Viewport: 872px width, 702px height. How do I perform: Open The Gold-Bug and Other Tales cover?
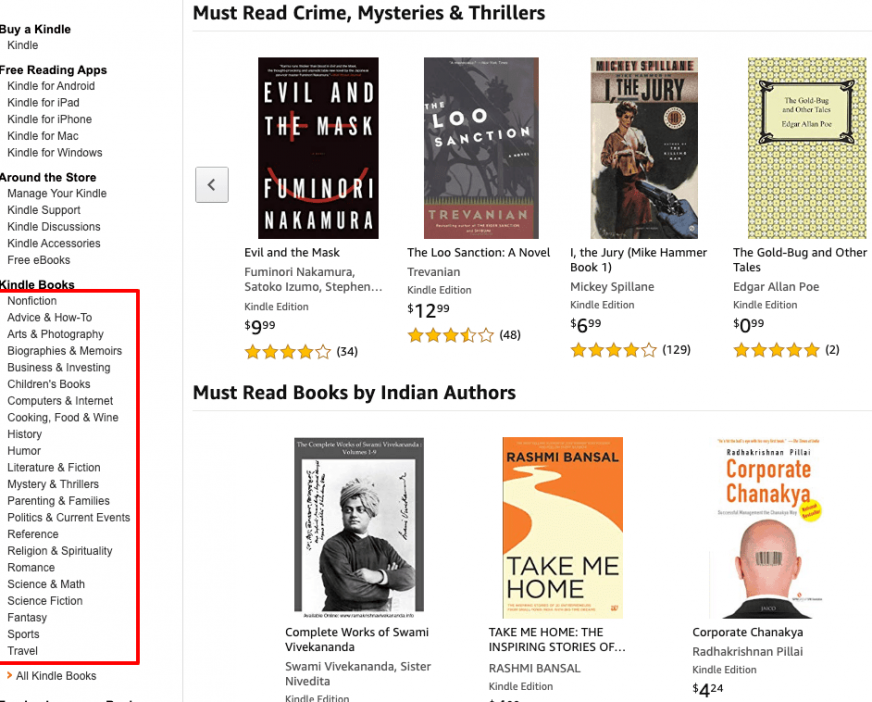[x=806, y=148]
